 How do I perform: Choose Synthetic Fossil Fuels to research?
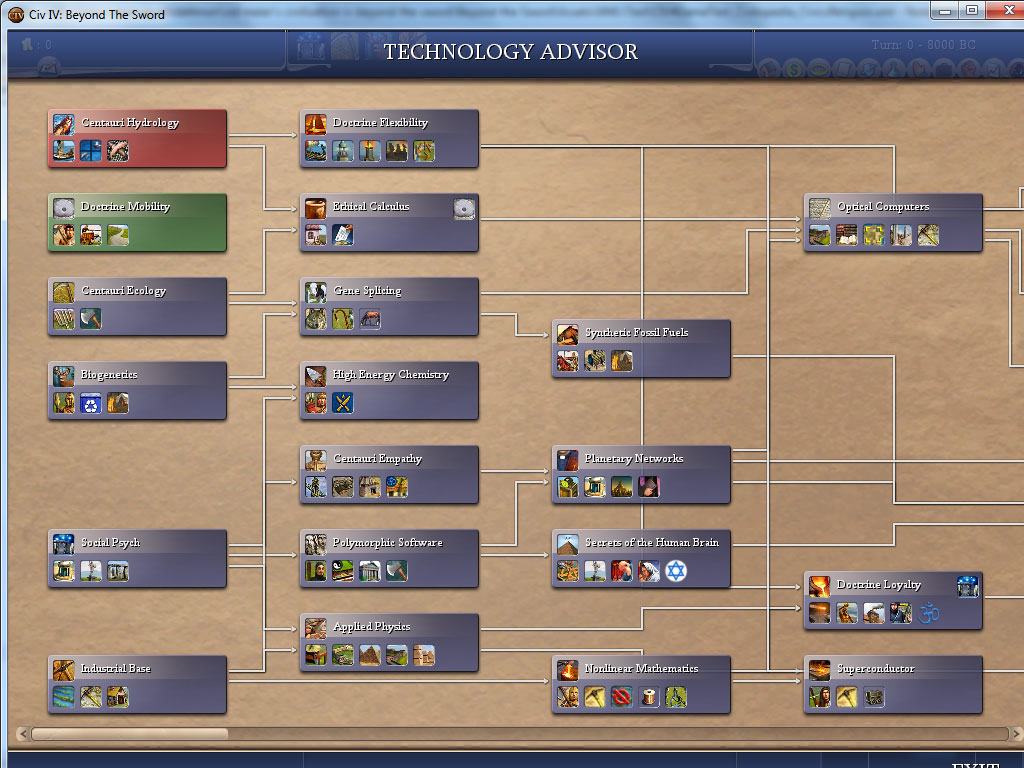pos(642,349)
